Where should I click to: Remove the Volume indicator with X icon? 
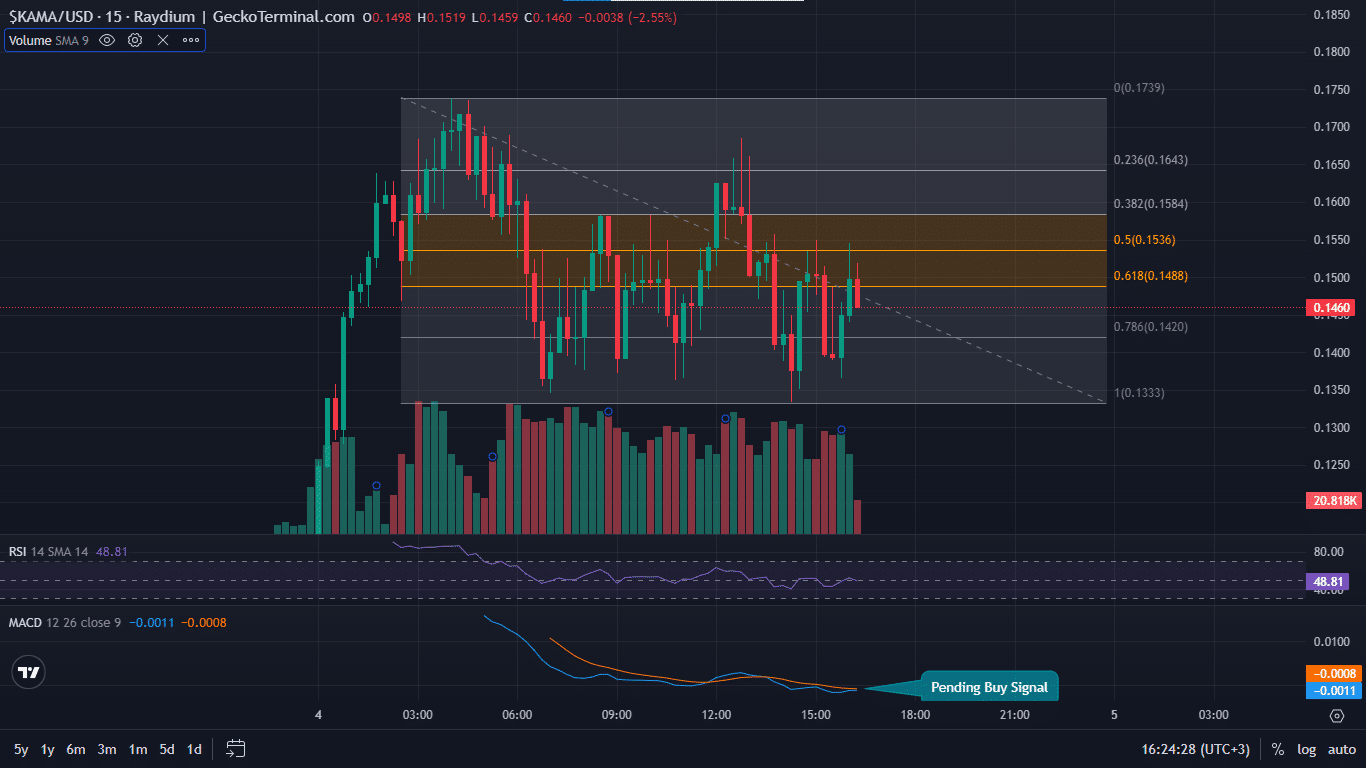coord(163,40)
